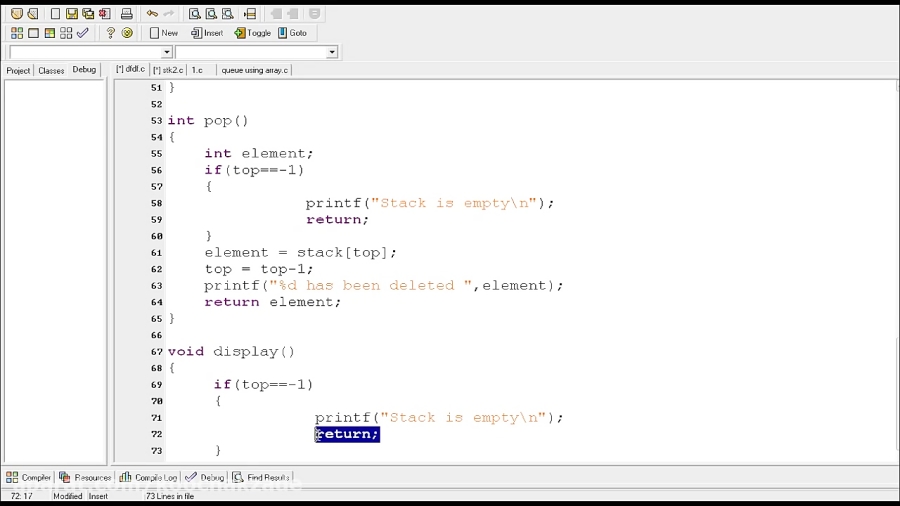Click the '72: 17' cursor position status
Viewport: 900px width, 506px height.
click(22, 496)
